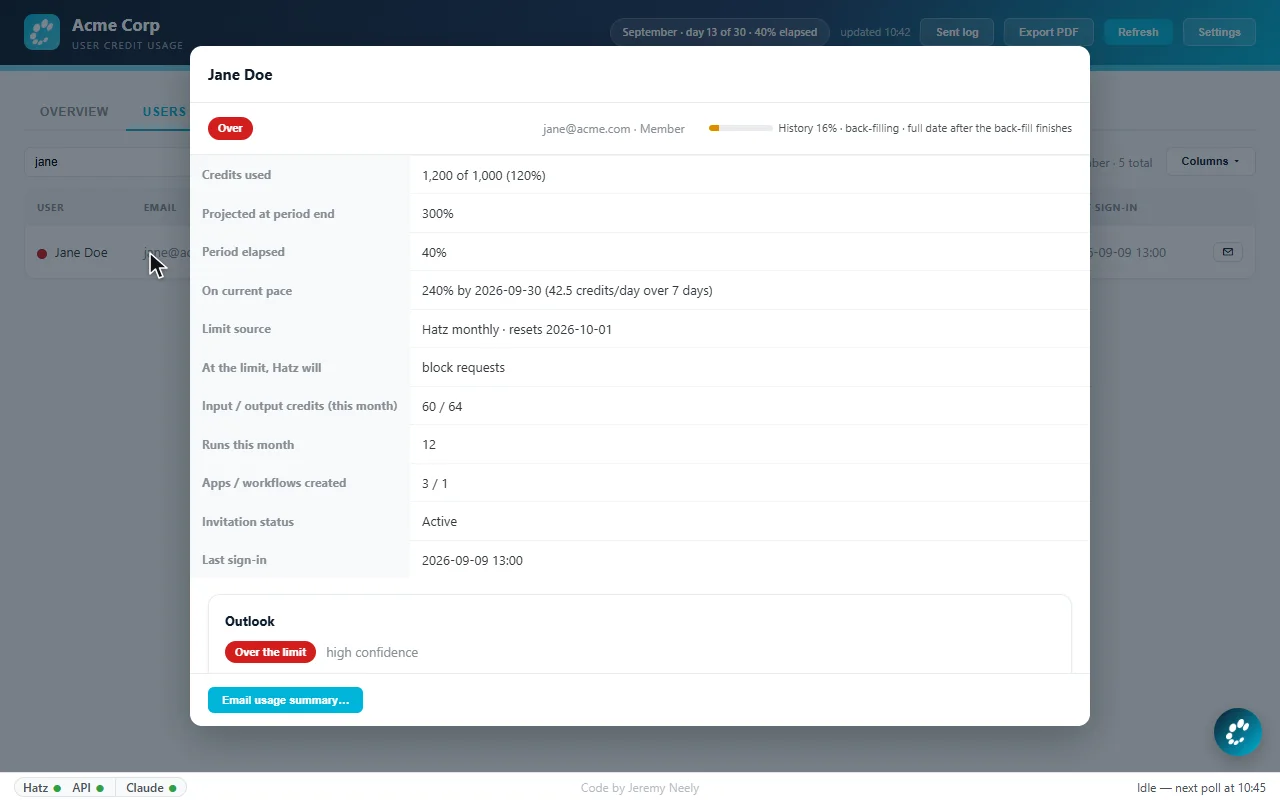
Task: Click the Email usage summary button
Action: [x=285, y=700]
